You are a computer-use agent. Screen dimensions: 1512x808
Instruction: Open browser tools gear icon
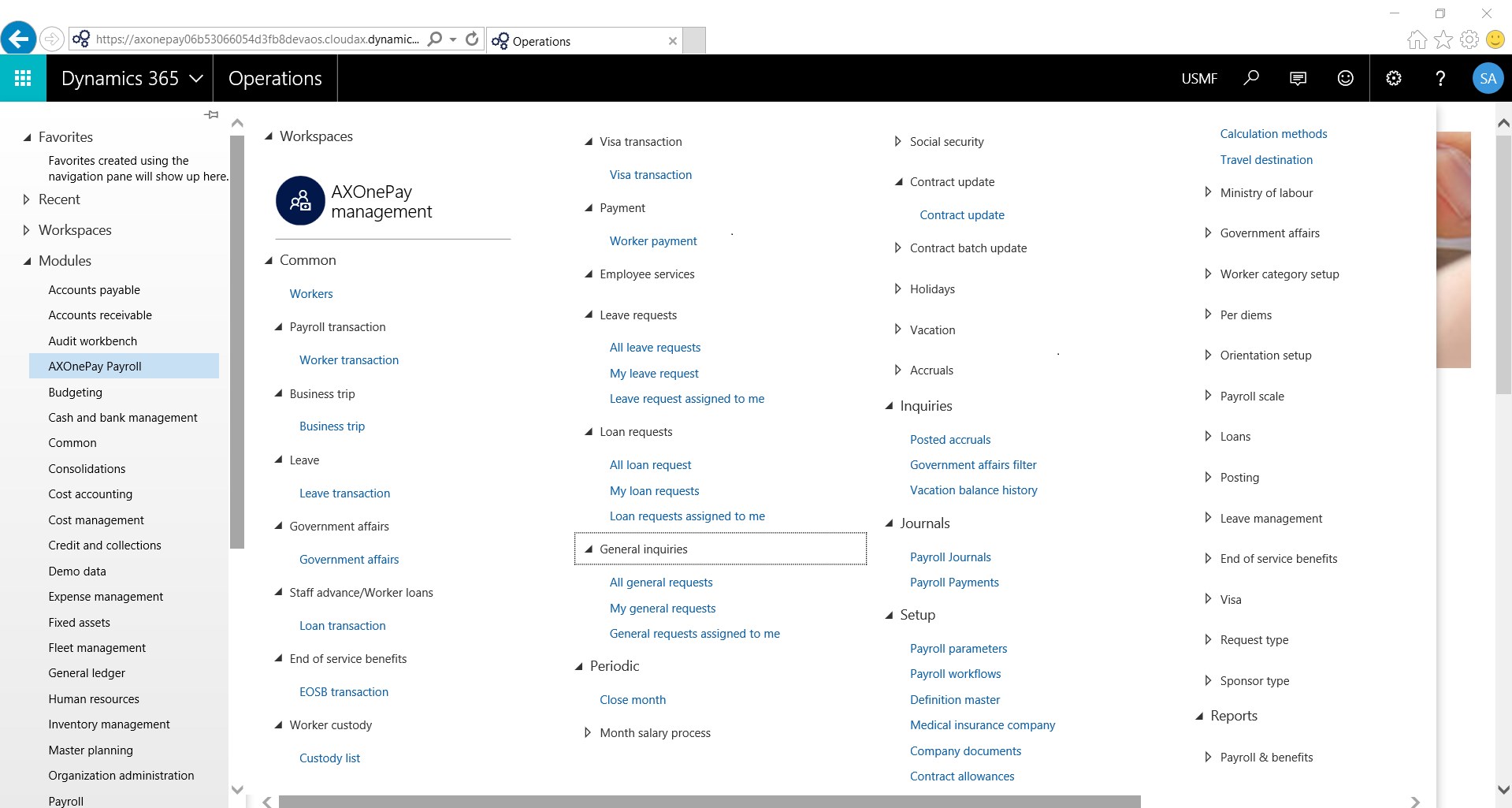[1469, 39]
